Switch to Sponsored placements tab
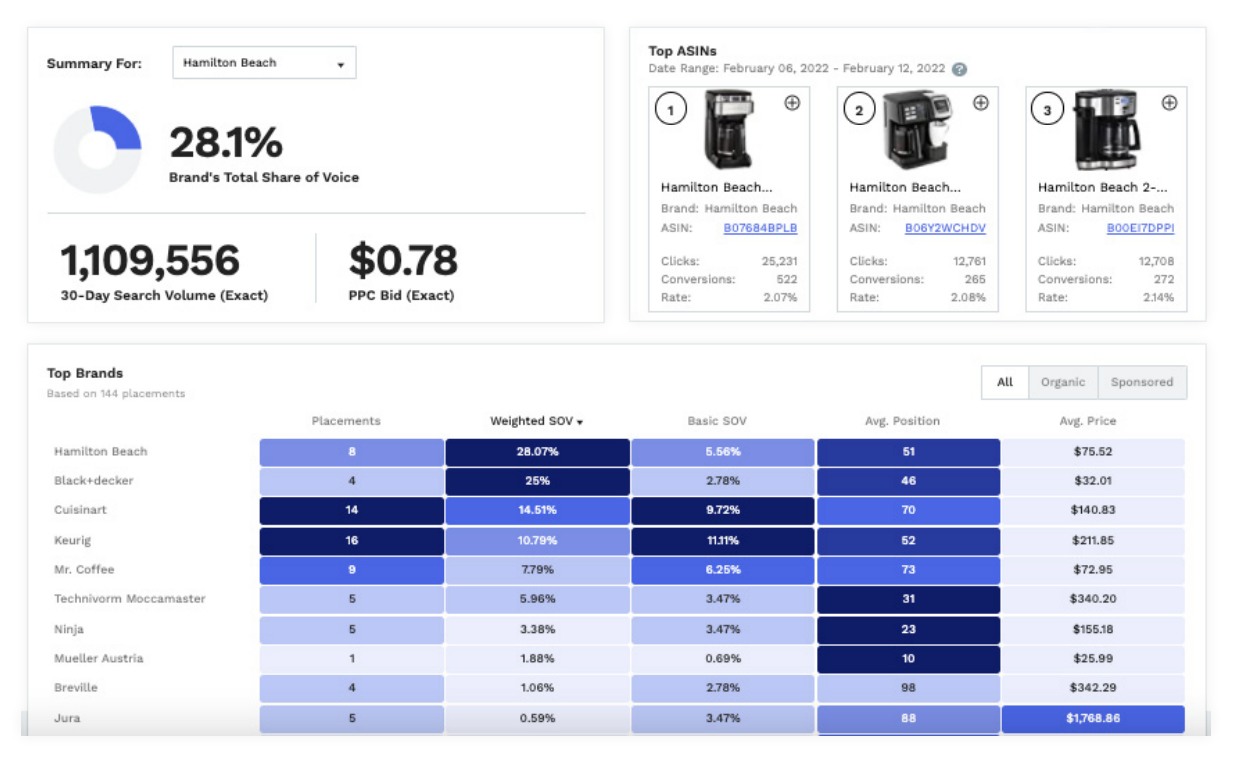Screen dimensions: 1236x772 point(1141,382)
